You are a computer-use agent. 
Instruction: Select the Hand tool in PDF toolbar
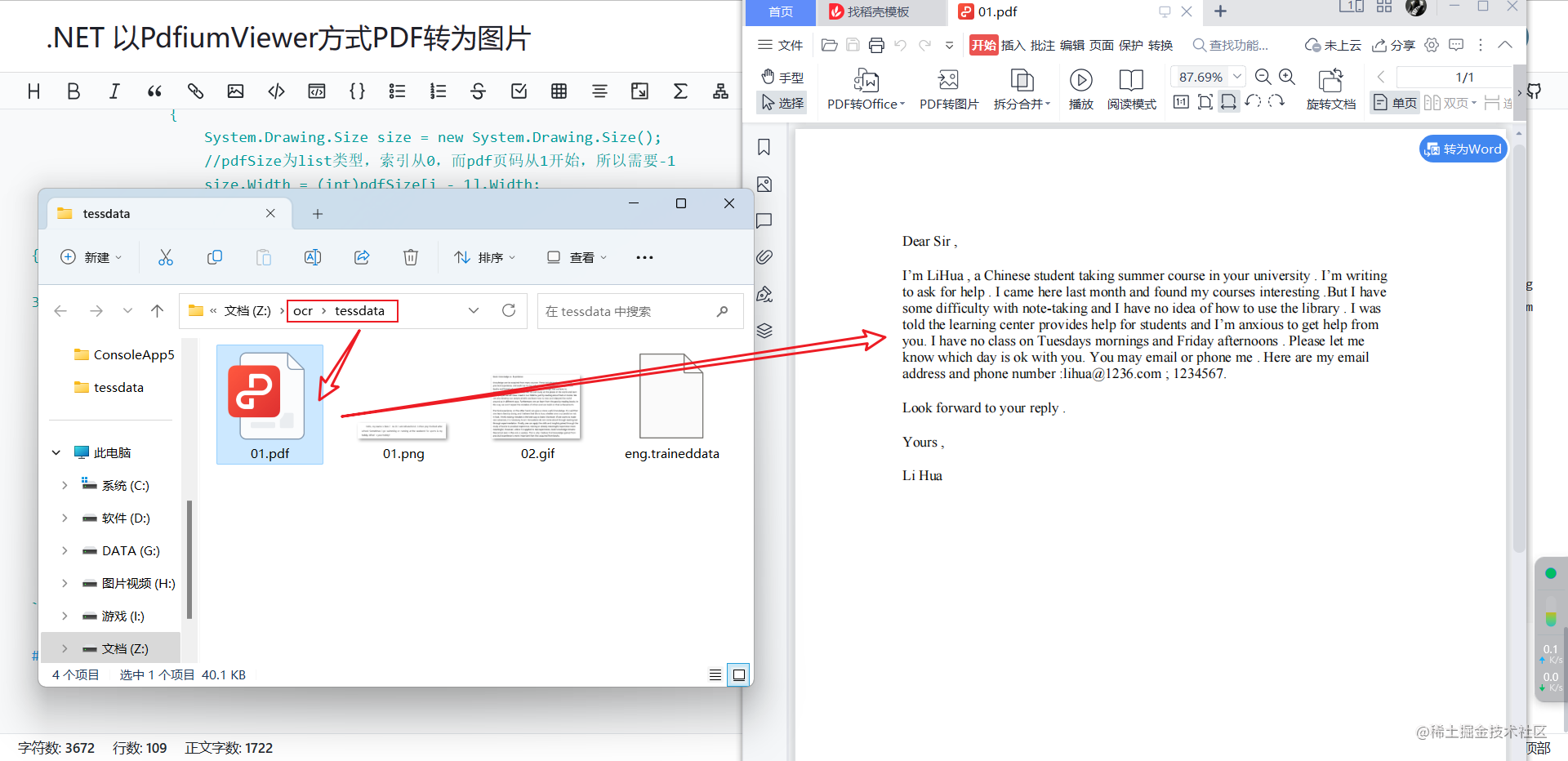click(782, 77)
